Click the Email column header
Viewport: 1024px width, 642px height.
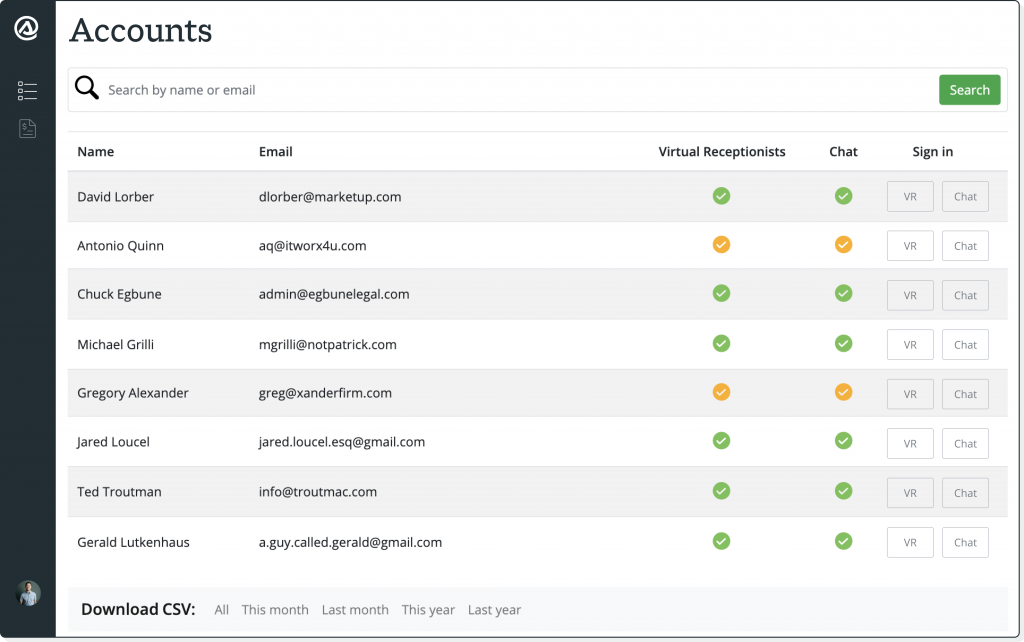click(275, 152)
